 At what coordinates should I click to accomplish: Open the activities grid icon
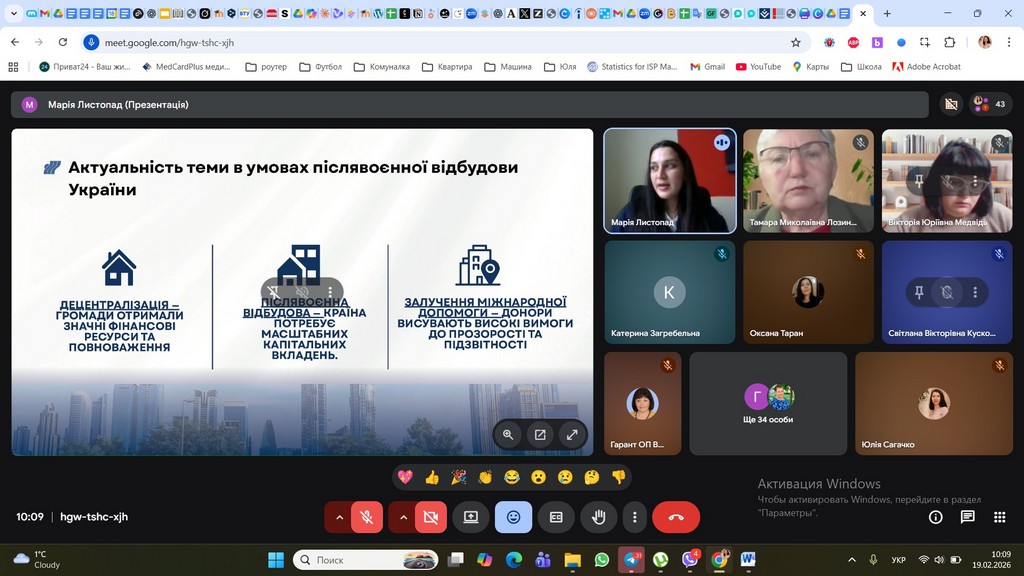[999, 517]
